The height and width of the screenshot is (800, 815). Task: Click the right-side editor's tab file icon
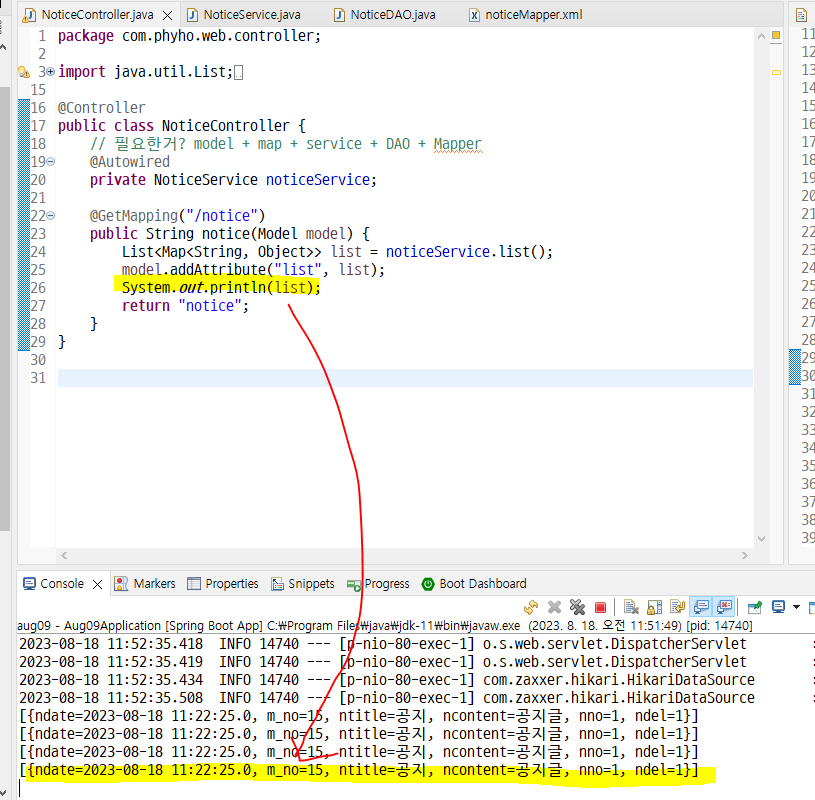801,15
